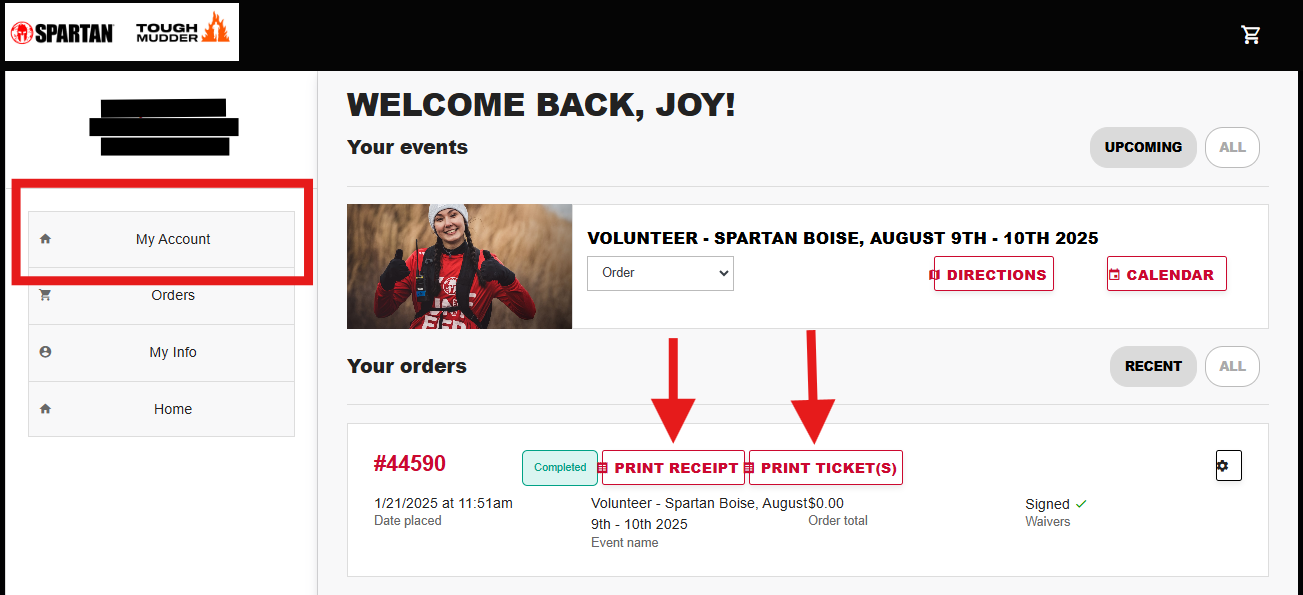Click the home icon beside My Account
Screen dimensions: 1303x595
44,239
